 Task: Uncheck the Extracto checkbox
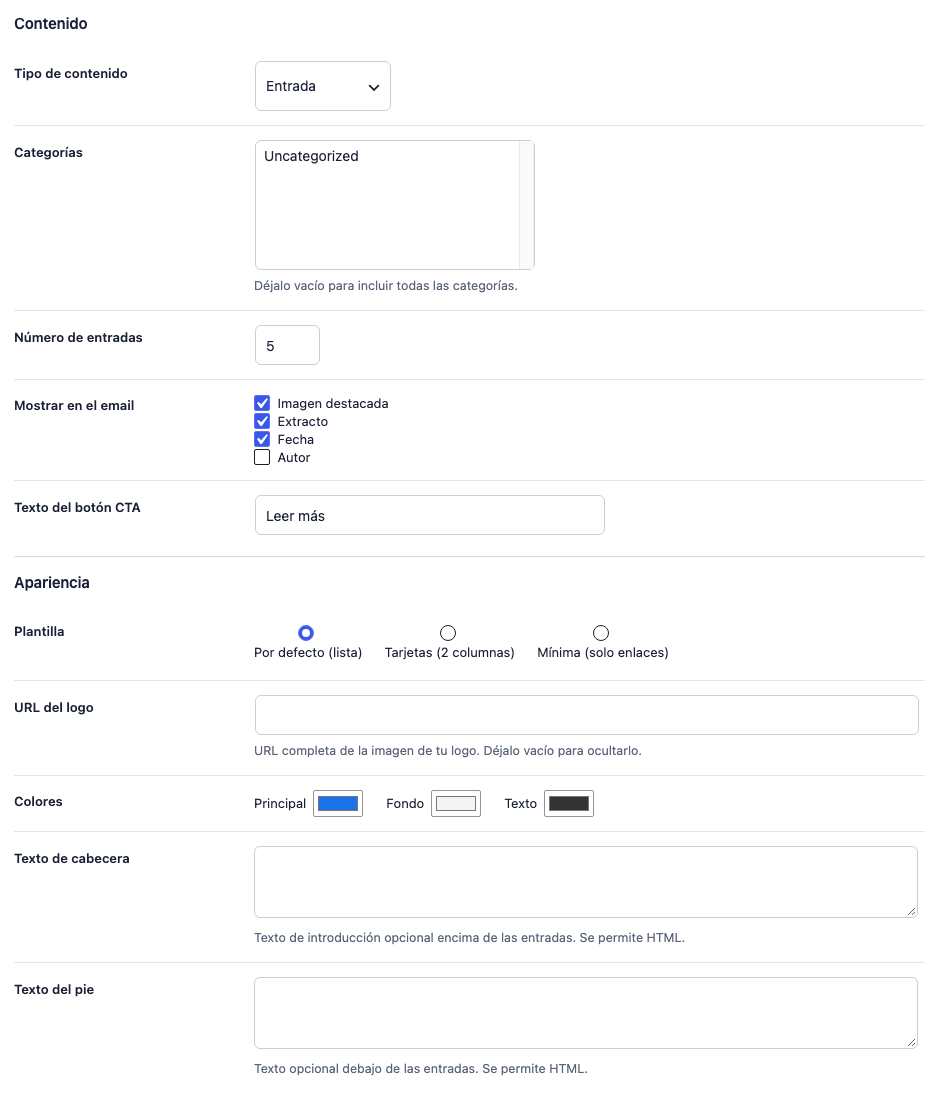[x=262, y=422]
